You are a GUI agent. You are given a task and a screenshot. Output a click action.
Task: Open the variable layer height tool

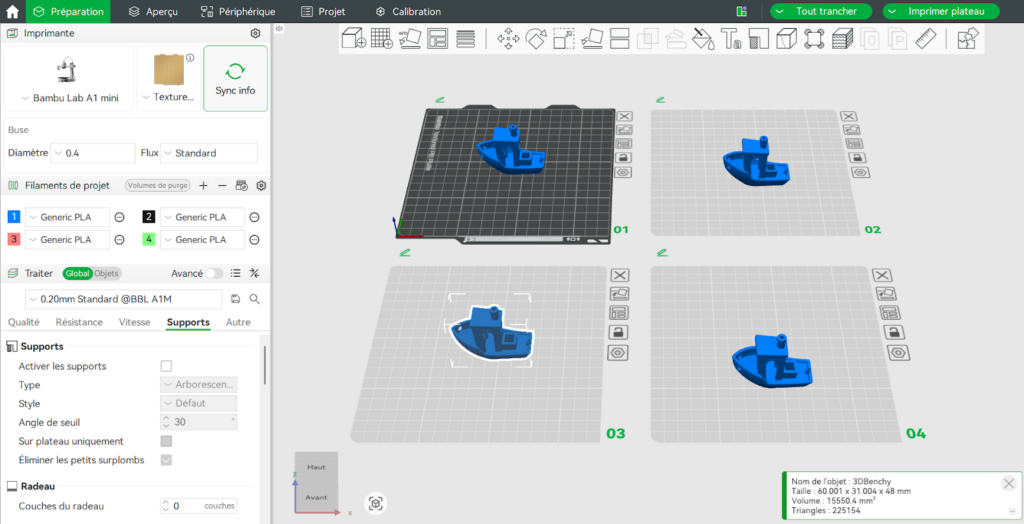click(x=466, y=39)
